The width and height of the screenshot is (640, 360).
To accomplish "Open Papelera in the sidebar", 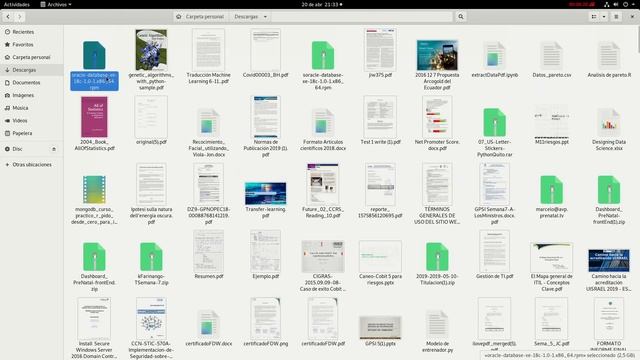I will 31,133.
